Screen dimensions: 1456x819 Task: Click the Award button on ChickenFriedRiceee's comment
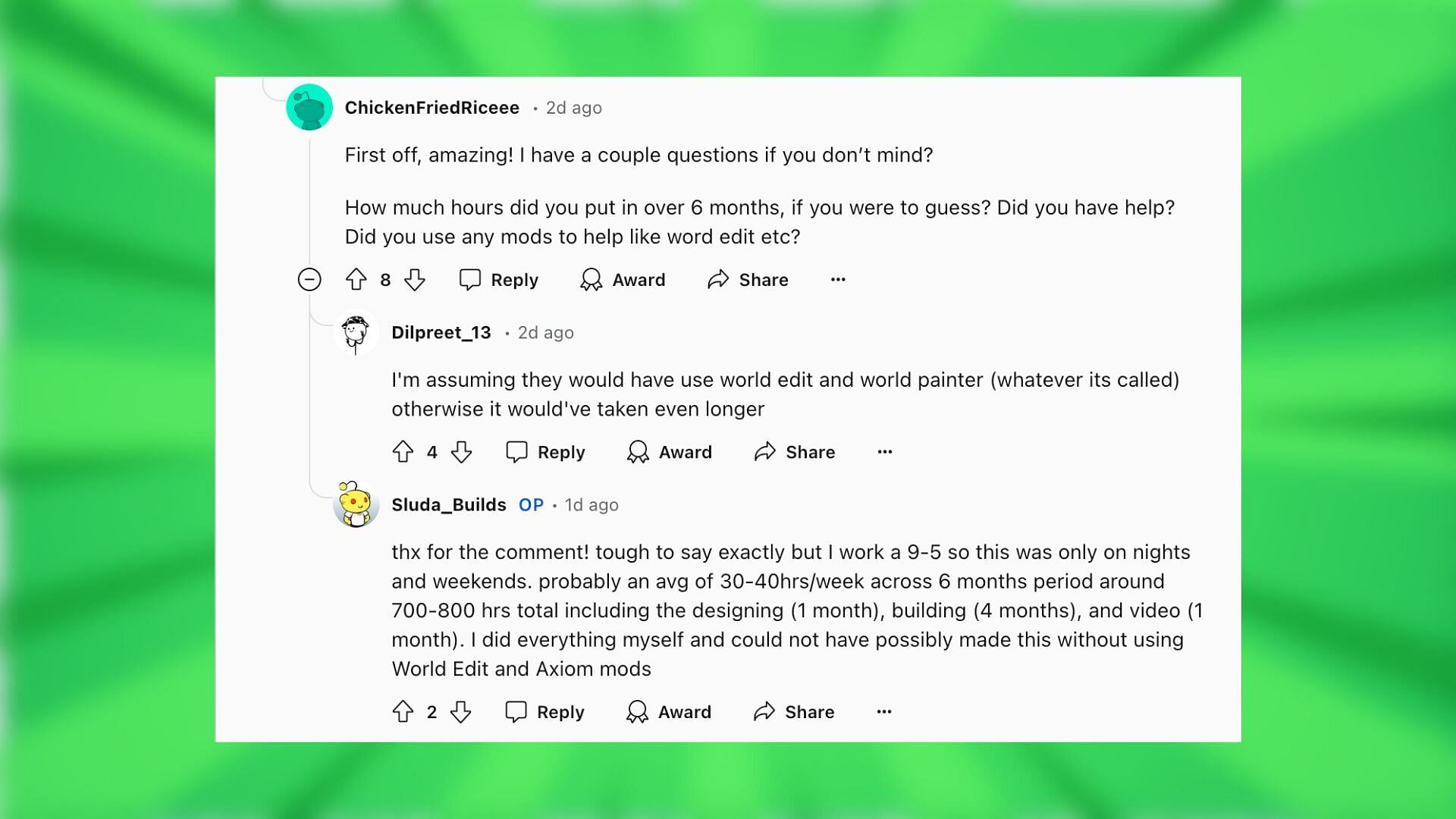point(622,280)
